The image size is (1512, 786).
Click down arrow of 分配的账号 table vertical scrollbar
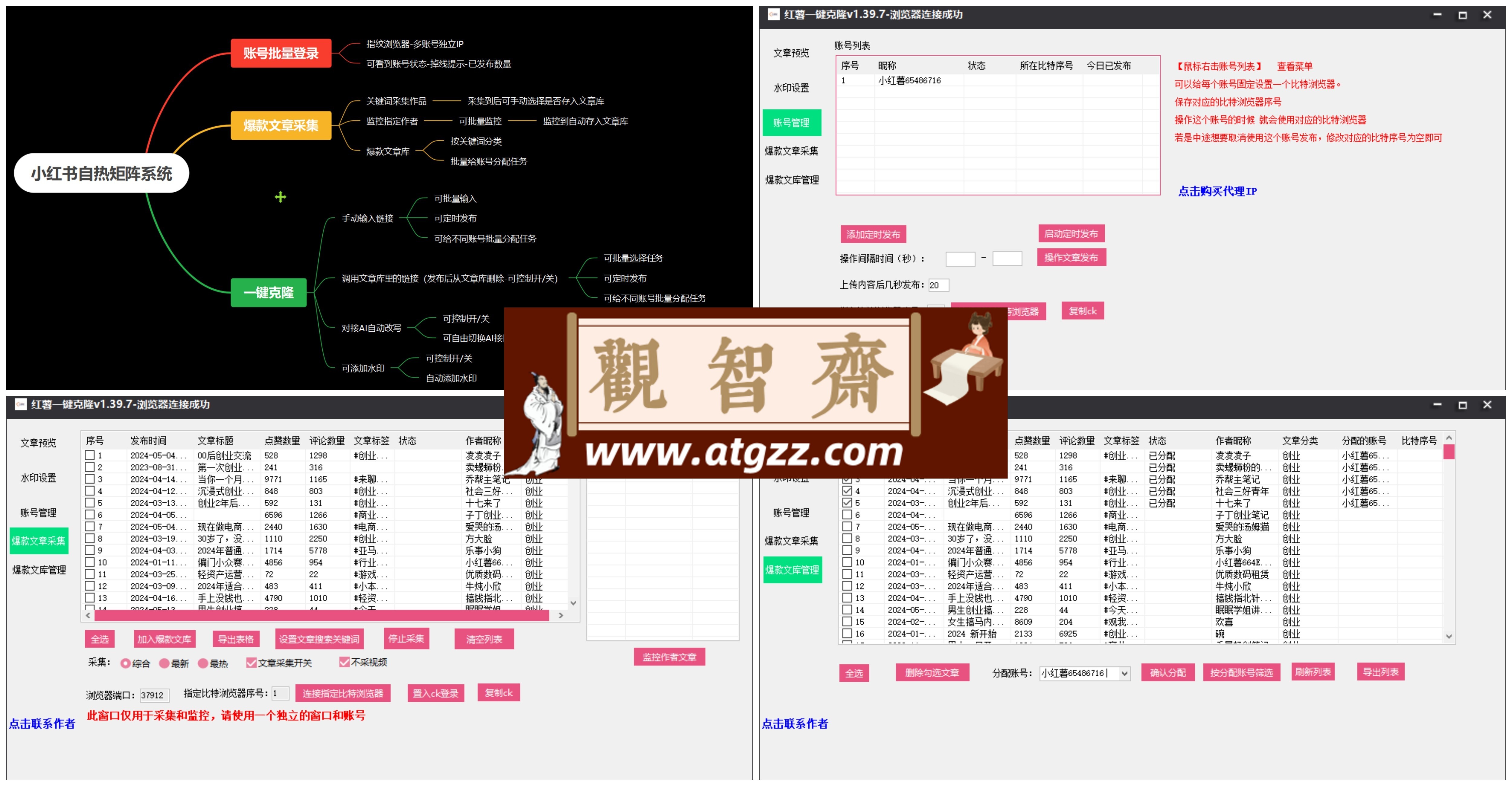pyautogui.click(x=1448, y=636)
